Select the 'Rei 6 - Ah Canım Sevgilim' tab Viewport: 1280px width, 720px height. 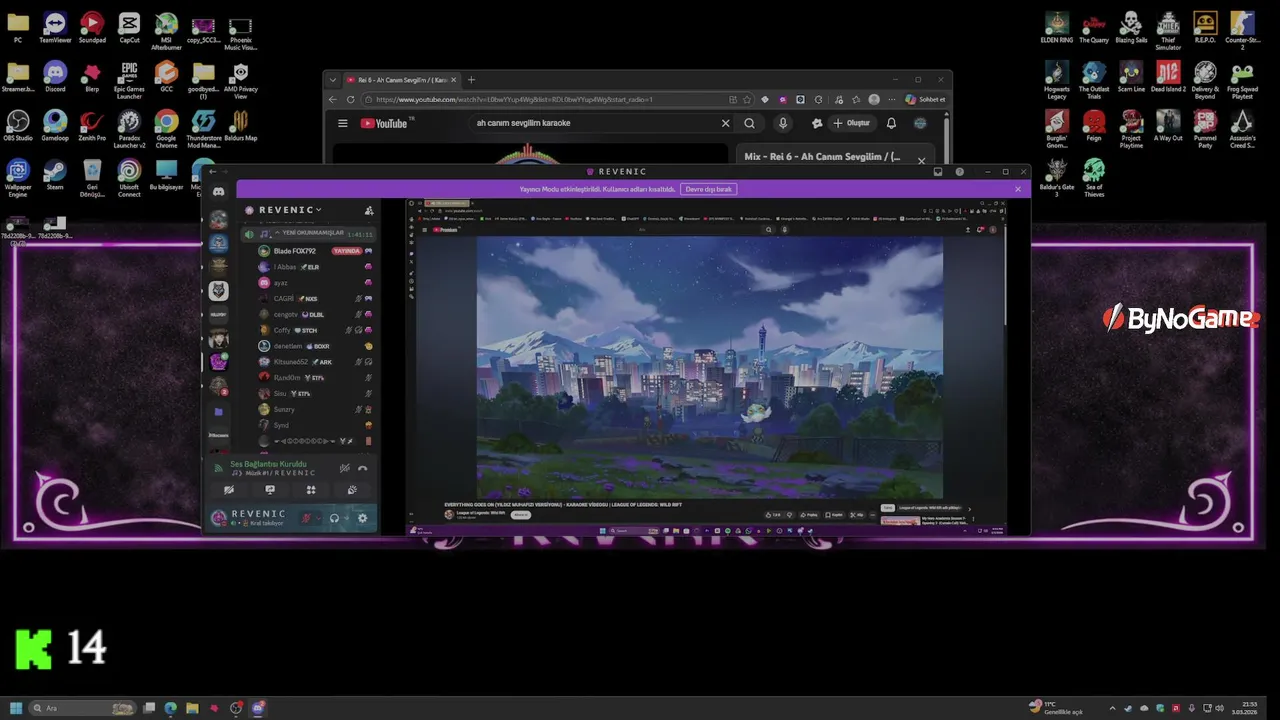point(400,80)
